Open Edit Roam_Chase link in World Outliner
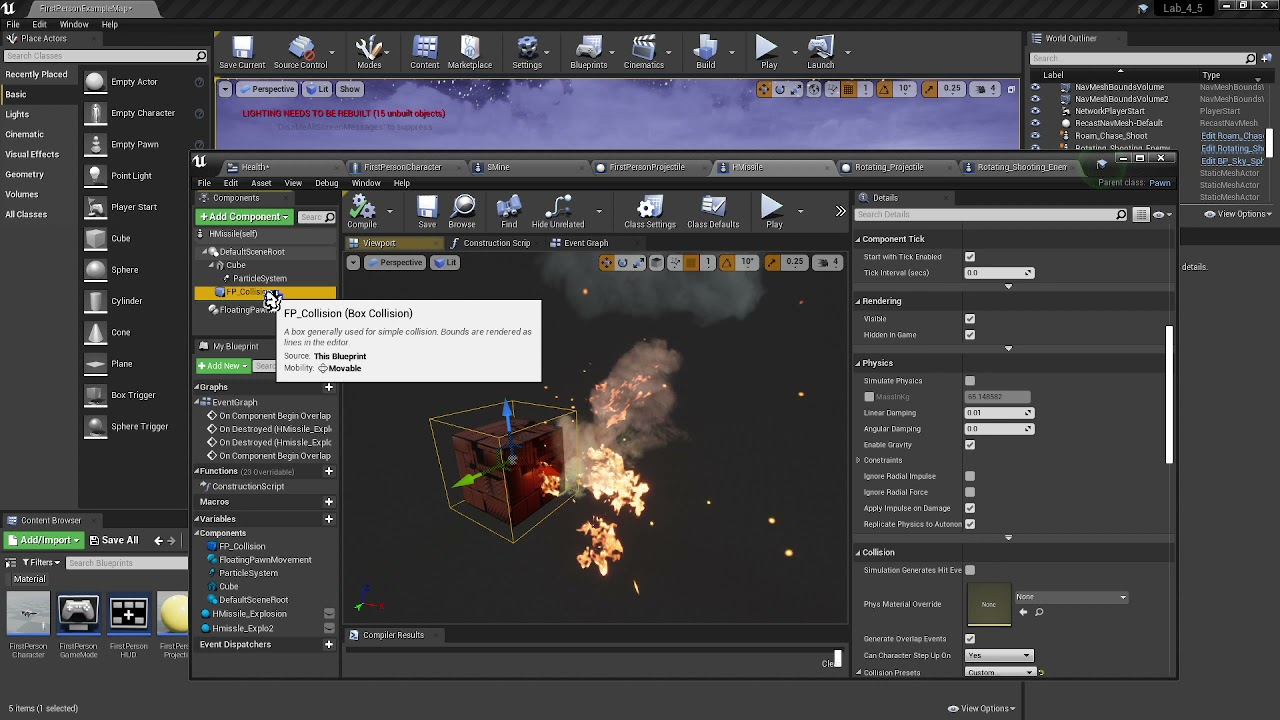The image size is (1280, 720). pyautogui.click(x=1232, y=136)
